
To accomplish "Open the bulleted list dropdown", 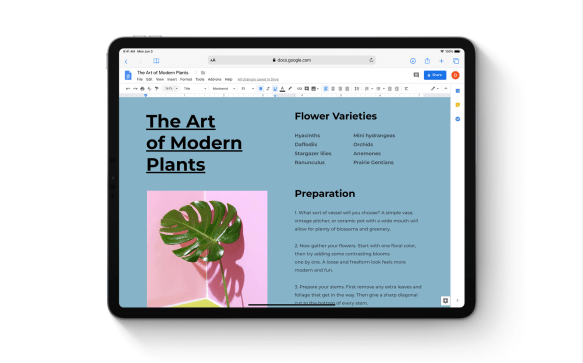I will tap(380, 89).
